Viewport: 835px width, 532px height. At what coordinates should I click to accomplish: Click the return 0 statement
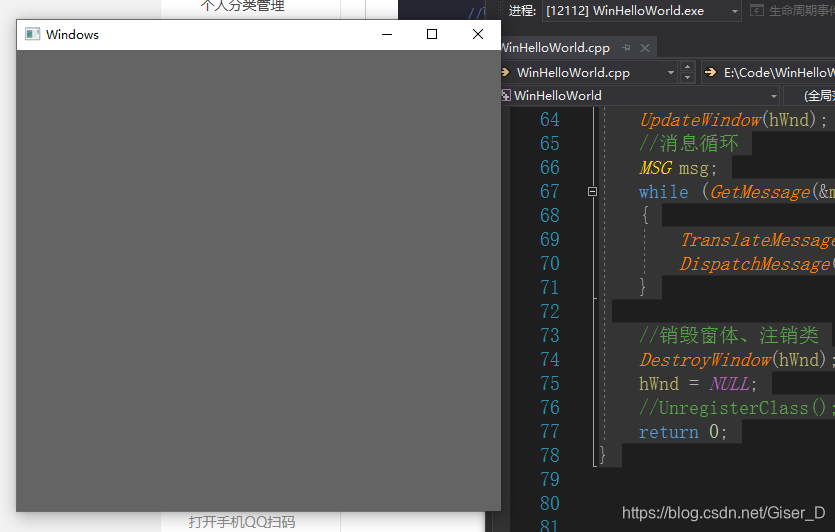683,432
